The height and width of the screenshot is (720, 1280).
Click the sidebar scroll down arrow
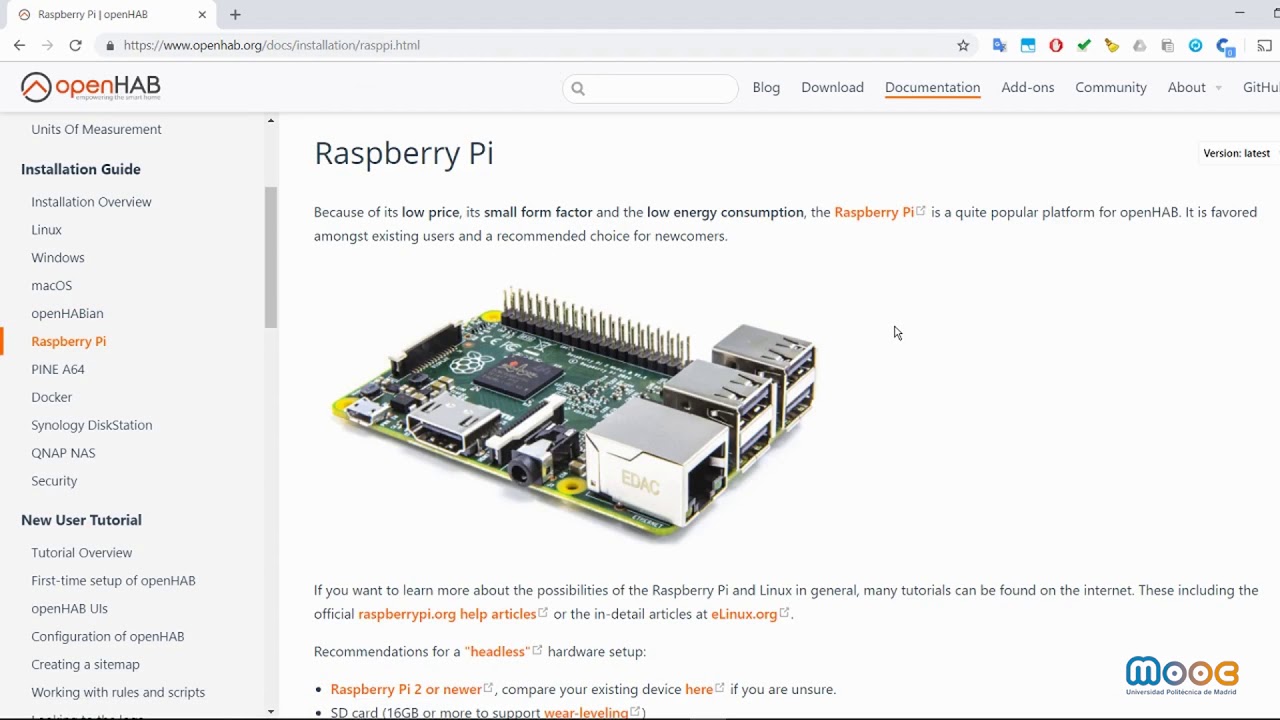pyautogui.click(x=271, y=712)
